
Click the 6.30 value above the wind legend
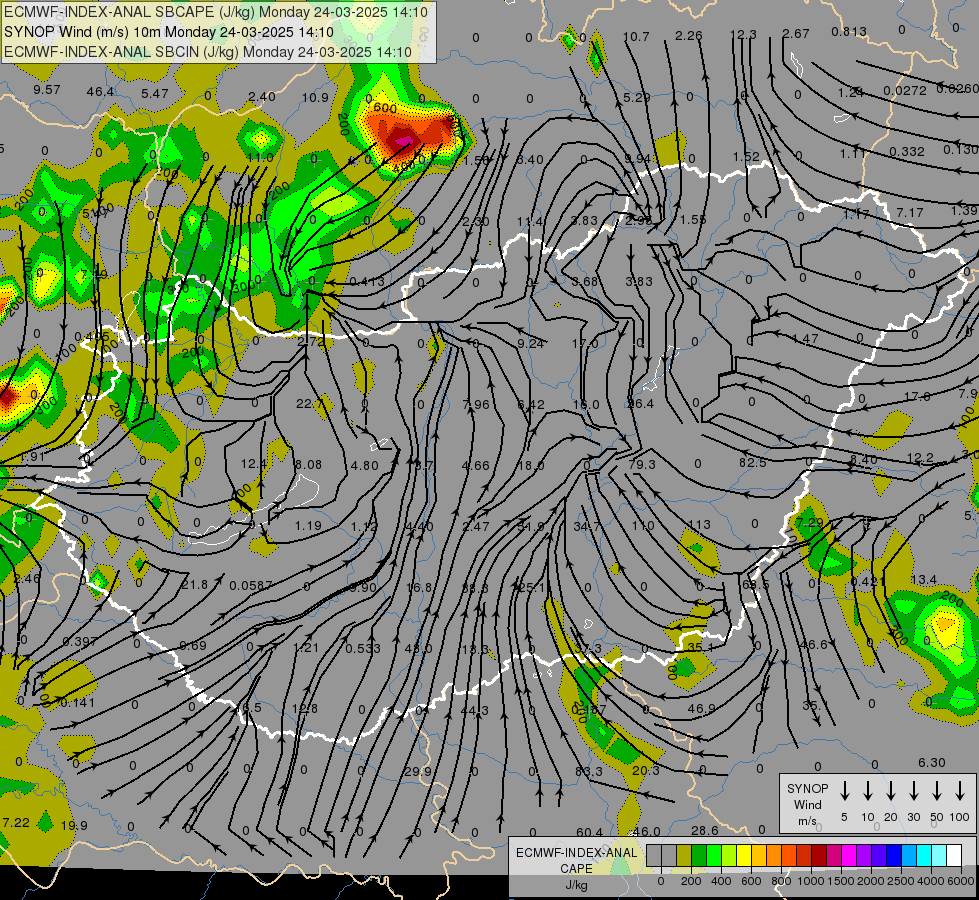pyautogui.click(x=932, y=763)
